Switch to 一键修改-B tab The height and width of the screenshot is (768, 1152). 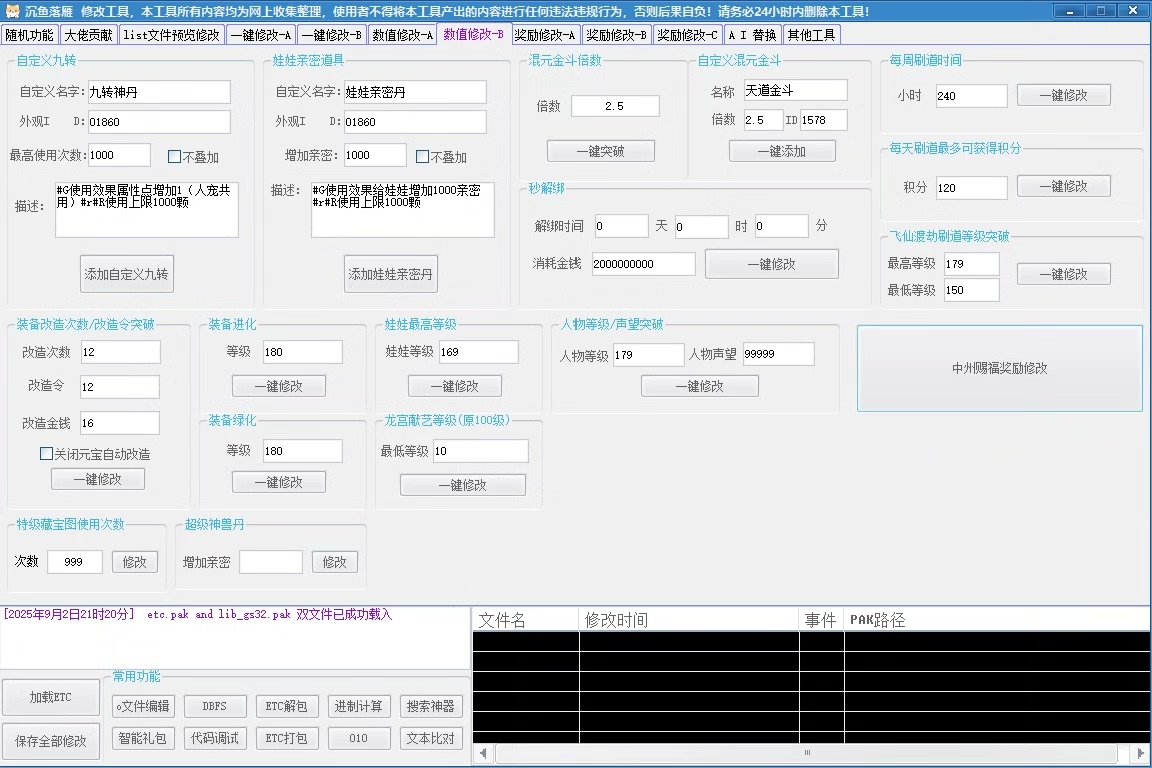point(331,35)
